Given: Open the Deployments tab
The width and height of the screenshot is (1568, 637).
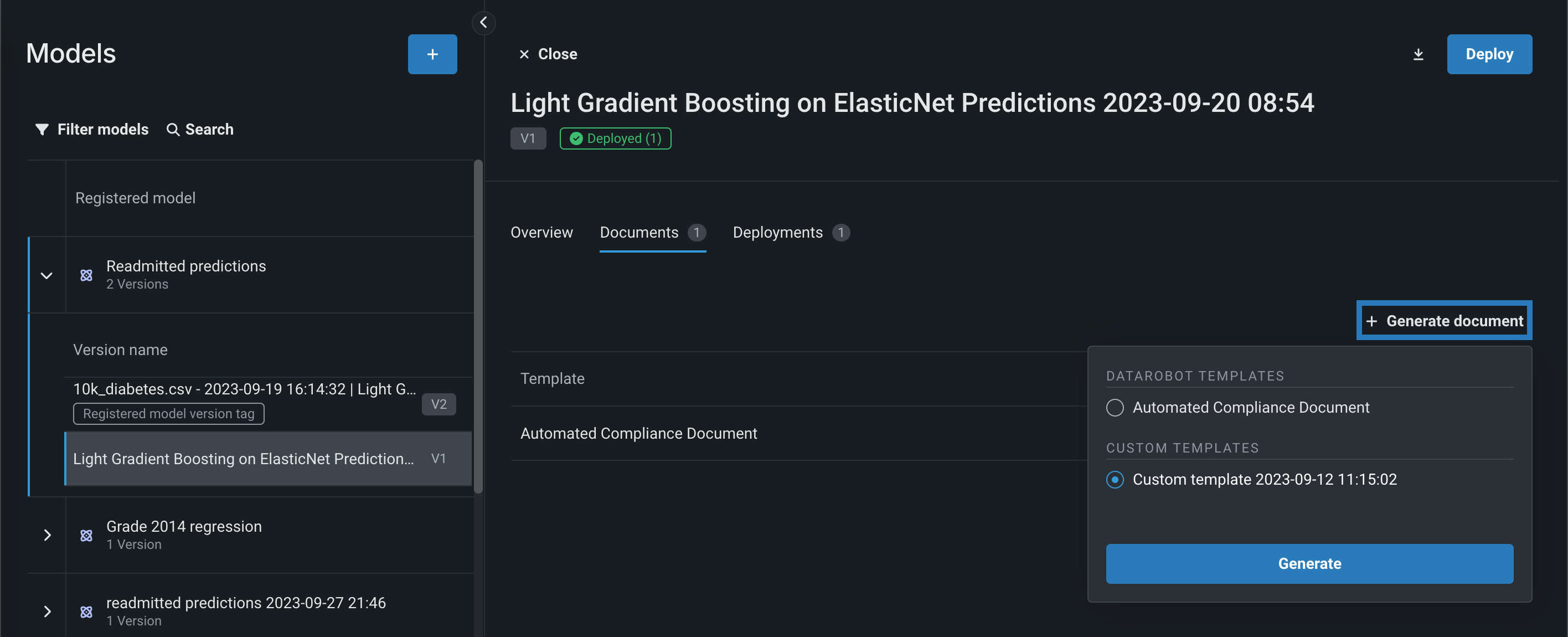Looking at the screenshot, I should pyautogui.click(x=777, y=233).
